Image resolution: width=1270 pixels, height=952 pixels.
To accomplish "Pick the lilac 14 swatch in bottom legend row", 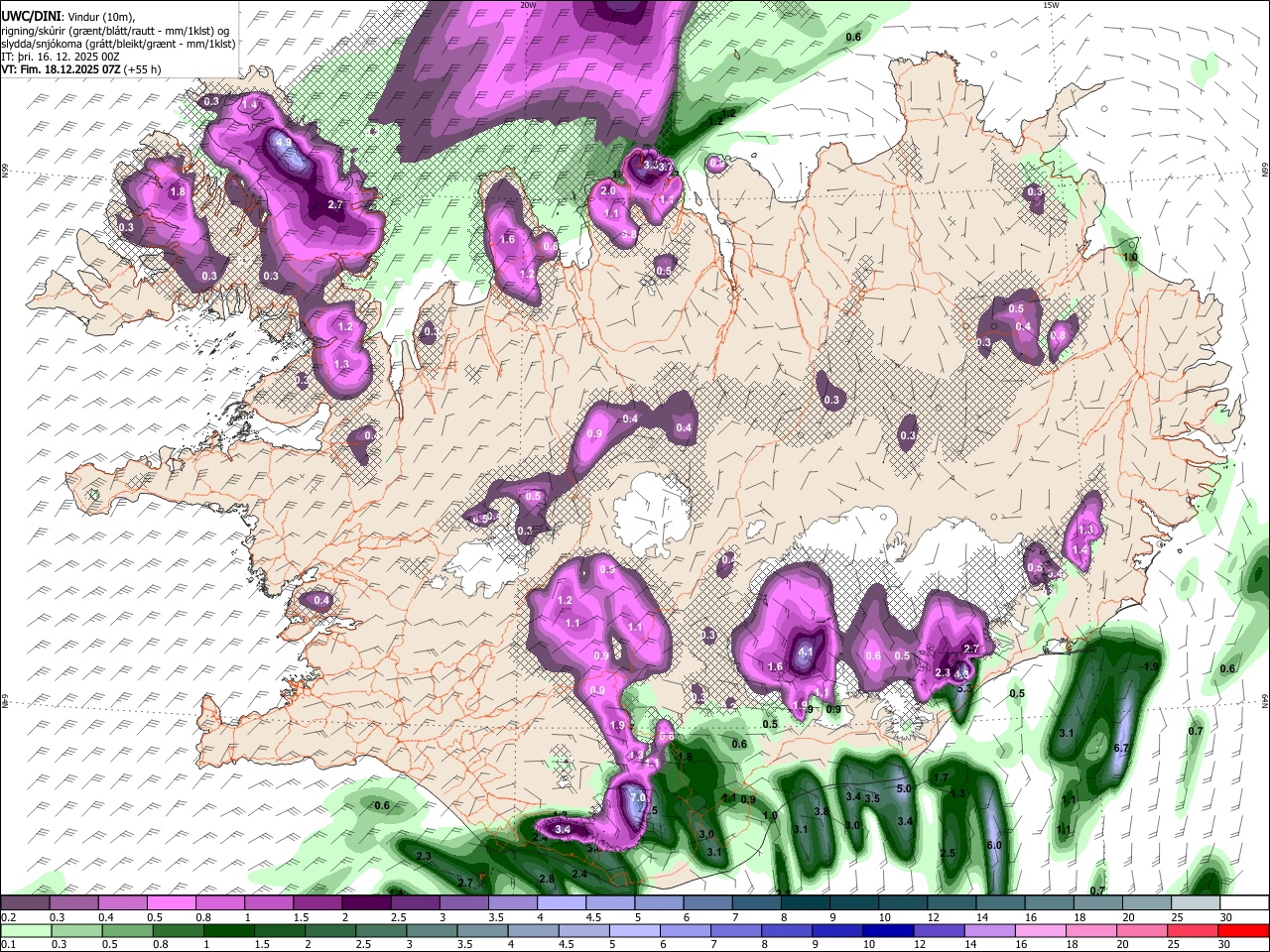I will pos(988,930).
